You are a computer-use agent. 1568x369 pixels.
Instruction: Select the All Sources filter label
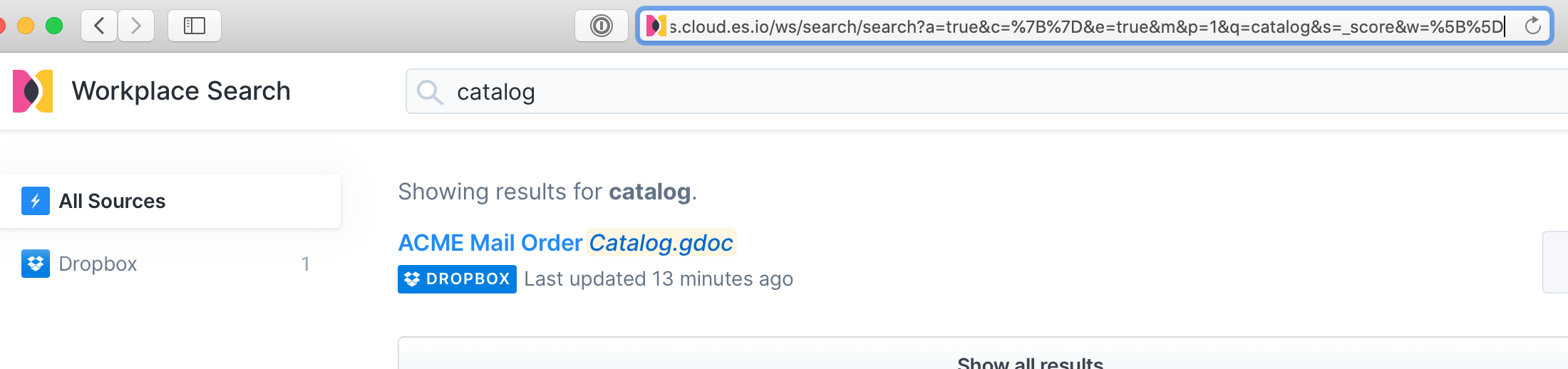pyautogui.click(x=112, y=201)
